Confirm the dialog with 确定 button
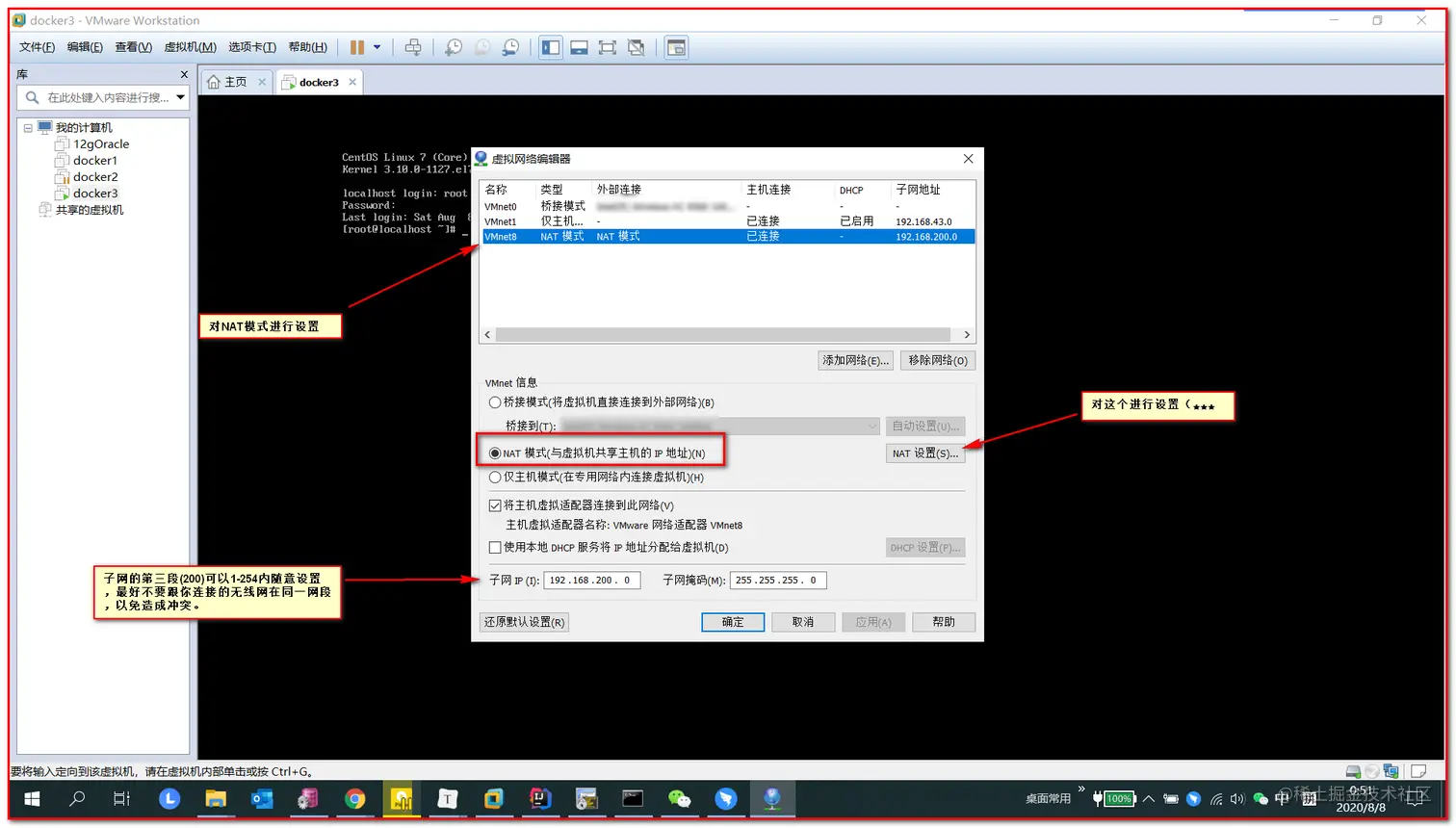 coord(733,622)
